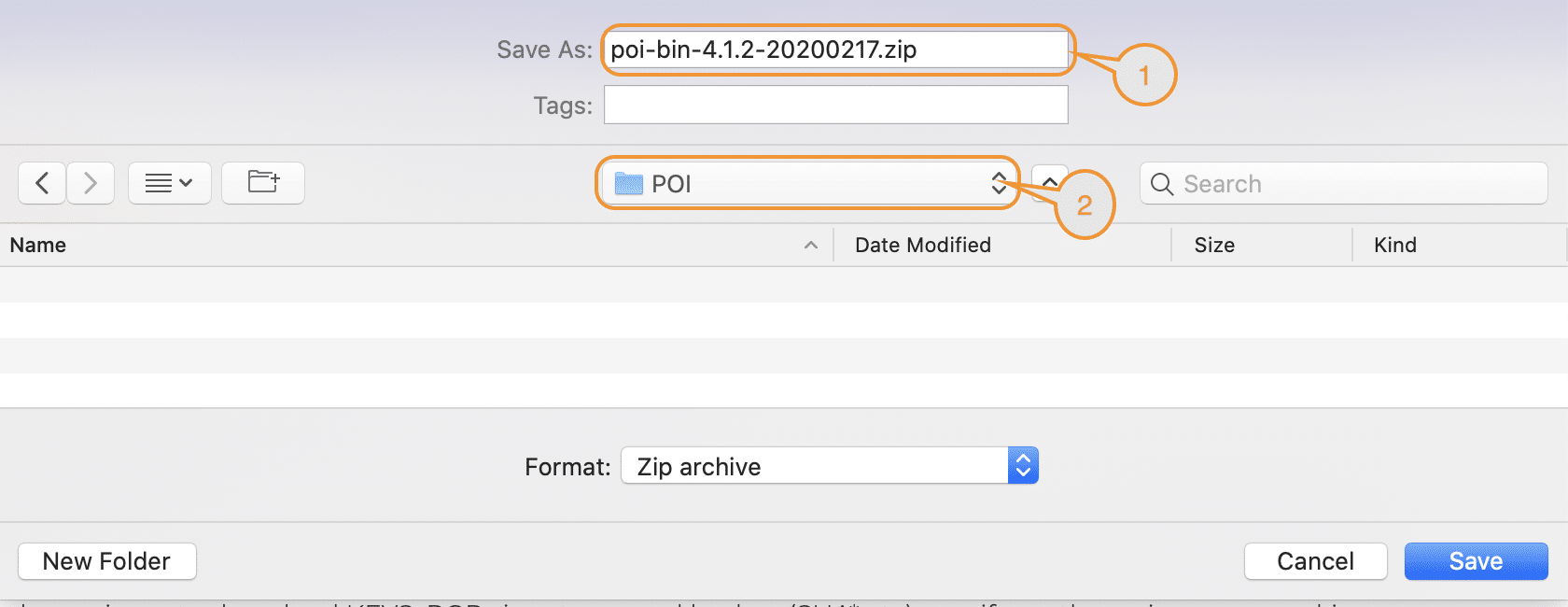Viewport: 1568px width, 607px height.
Task: Click inside the Tags input field
Action: [834, 105]
